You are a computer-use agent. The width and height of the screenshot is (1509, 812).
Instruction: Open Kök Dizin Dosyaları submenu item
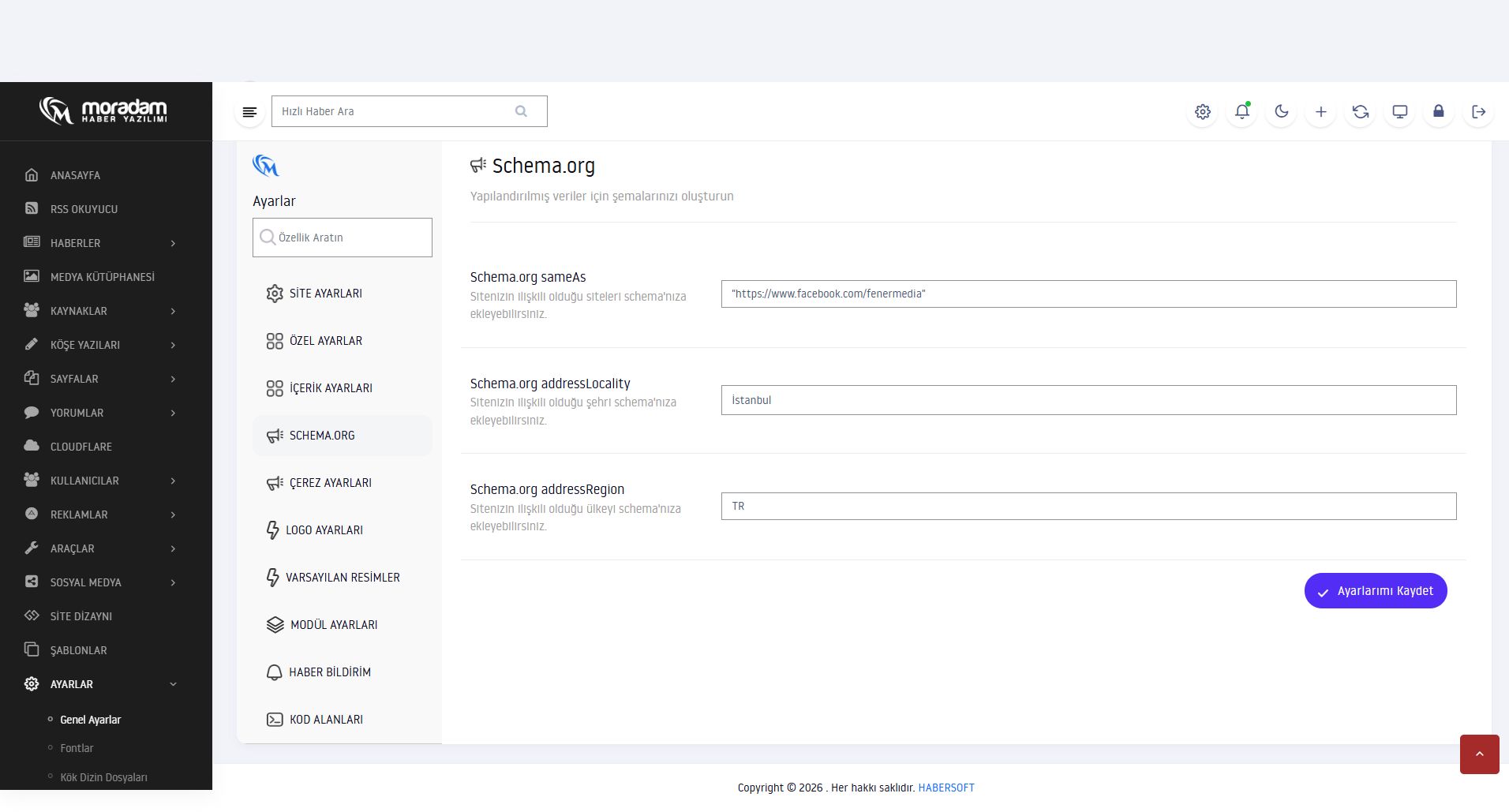click(x=103, y=777)
